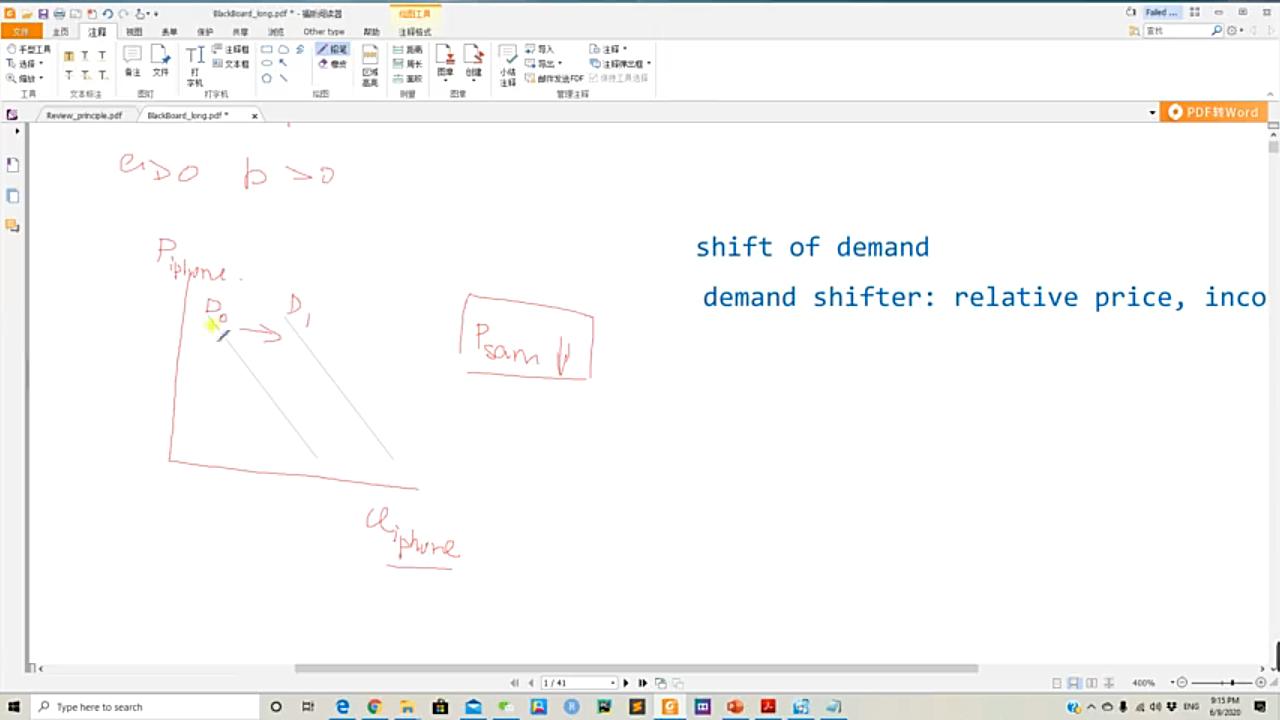
Task: Click the Open folder icon in quick access toolbar
Action: coord(27,14)
